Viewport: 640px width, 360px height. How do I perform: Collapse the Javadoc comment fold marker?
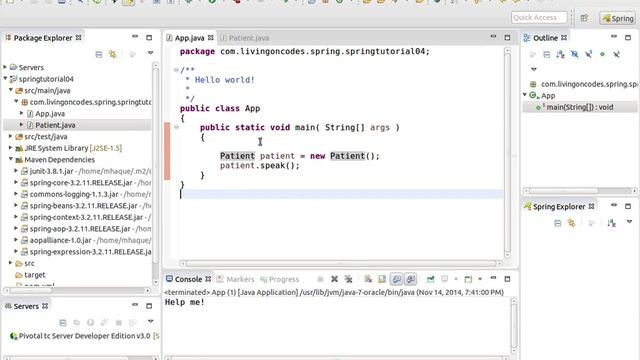(x=176, y=70)
